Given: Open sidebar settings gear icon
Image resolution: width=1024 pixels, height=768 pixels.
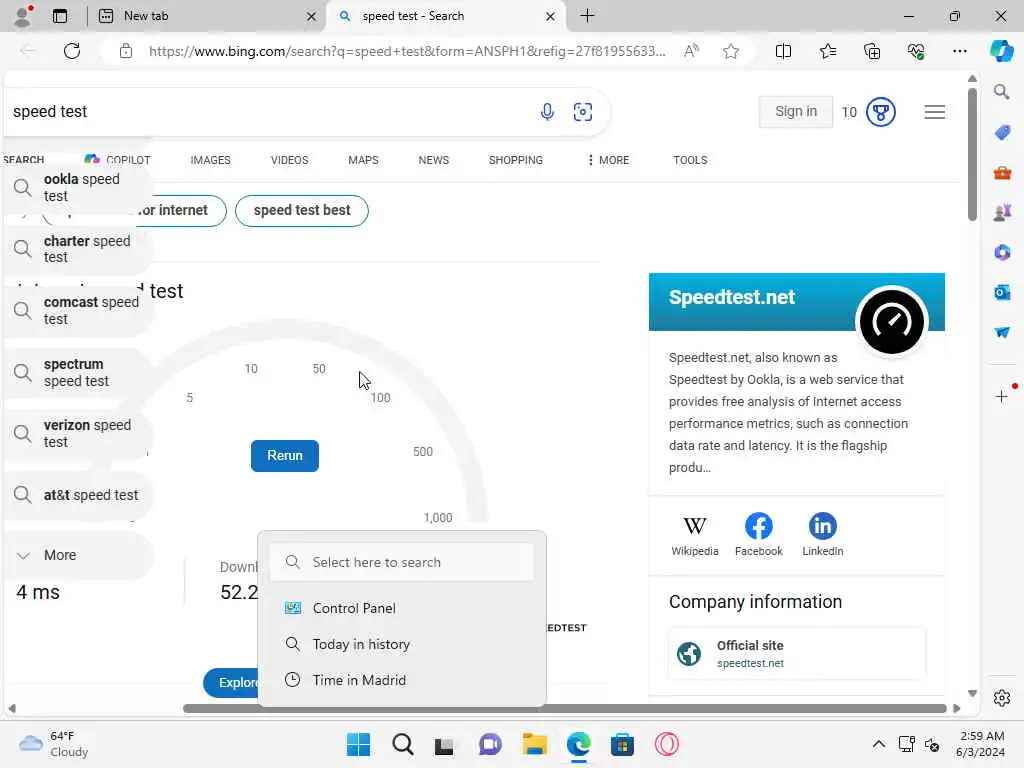Looking at the screenshot, I should click(1002, 698).
